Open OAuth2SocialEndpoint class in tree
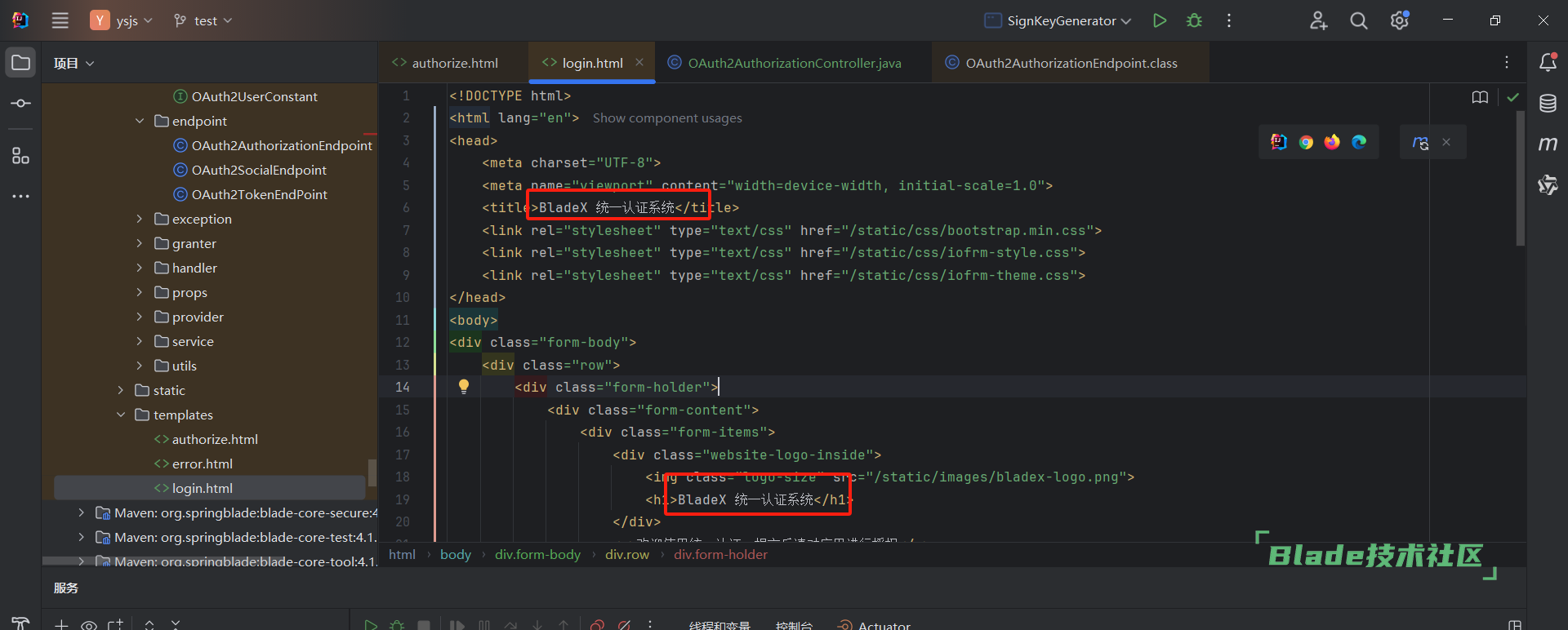 point(259,170)
